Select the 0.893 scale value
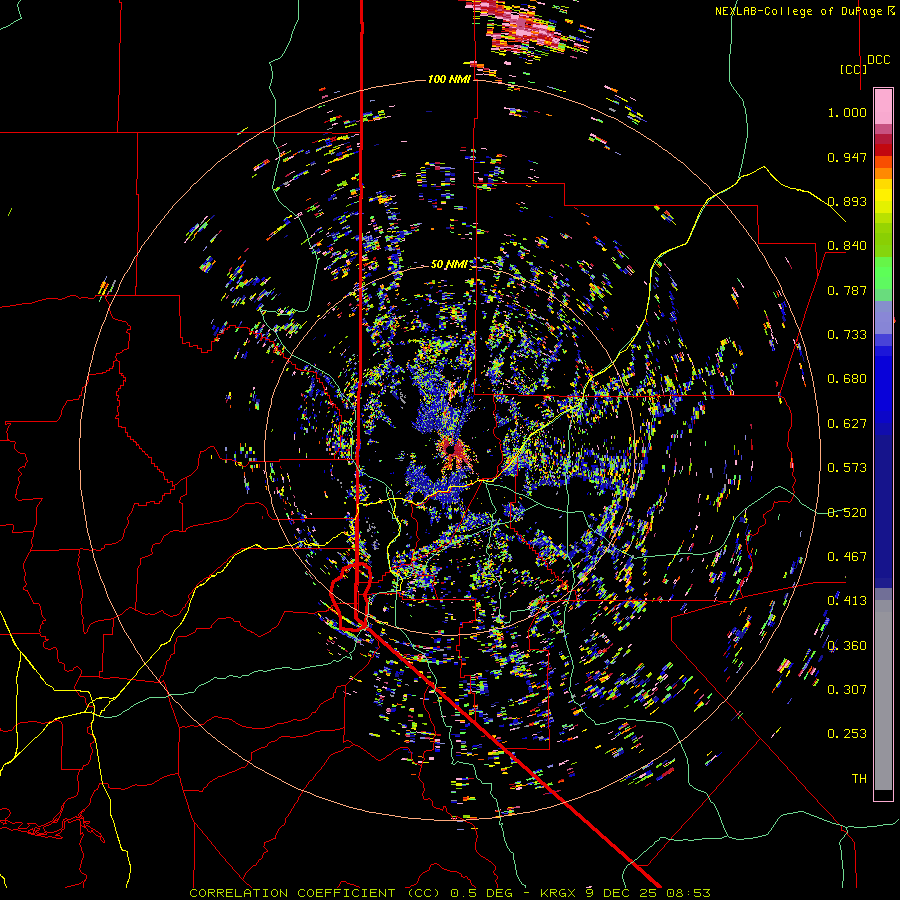This screenshot has width=900, height=900. click(847, 201)
